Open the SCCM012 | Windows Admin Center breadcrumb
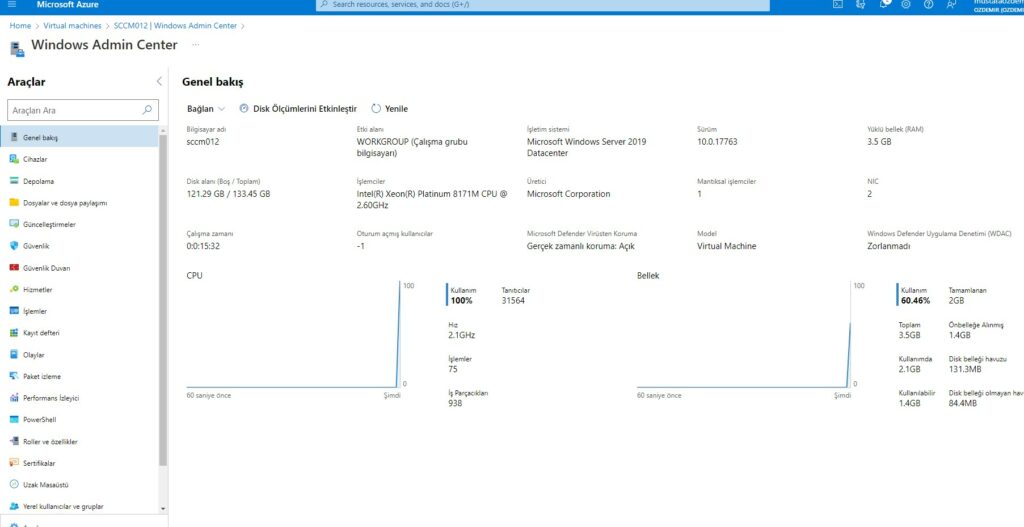 175,25
